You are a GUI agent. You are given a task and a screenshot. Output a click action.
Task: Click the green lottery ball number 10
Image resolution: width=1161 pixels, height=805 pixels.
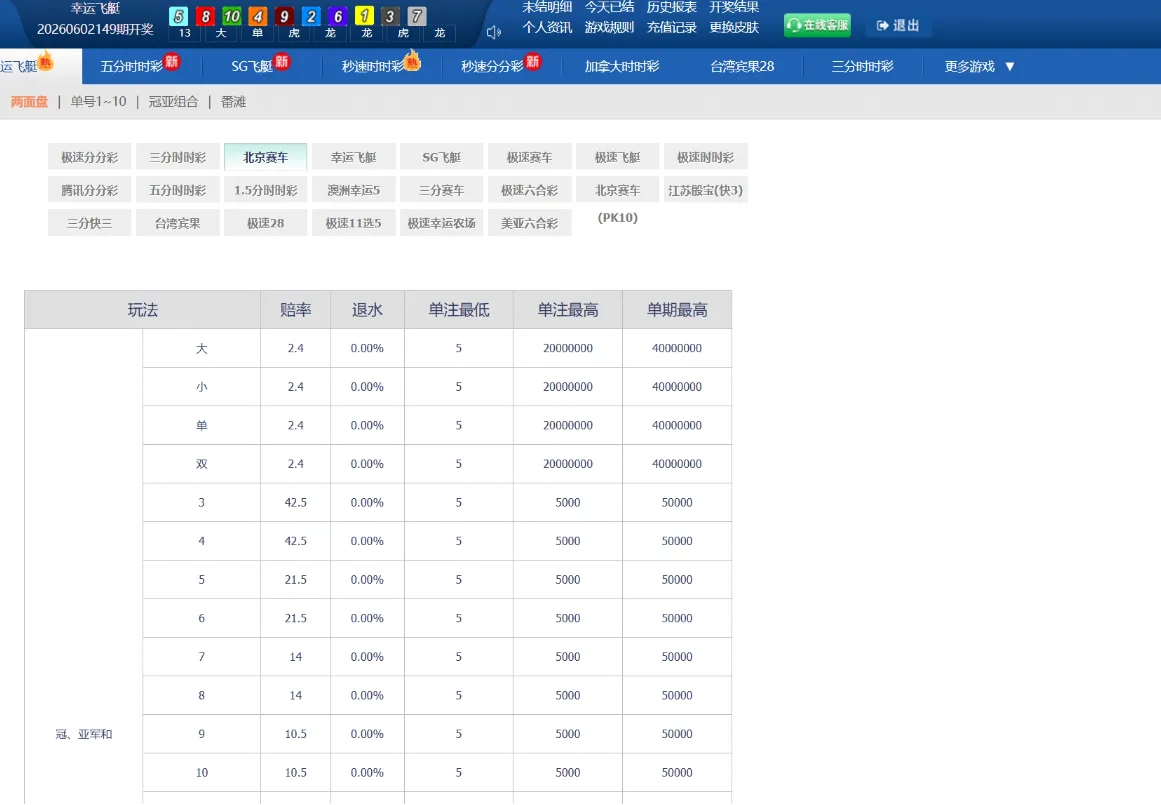[x=232, y=16]
